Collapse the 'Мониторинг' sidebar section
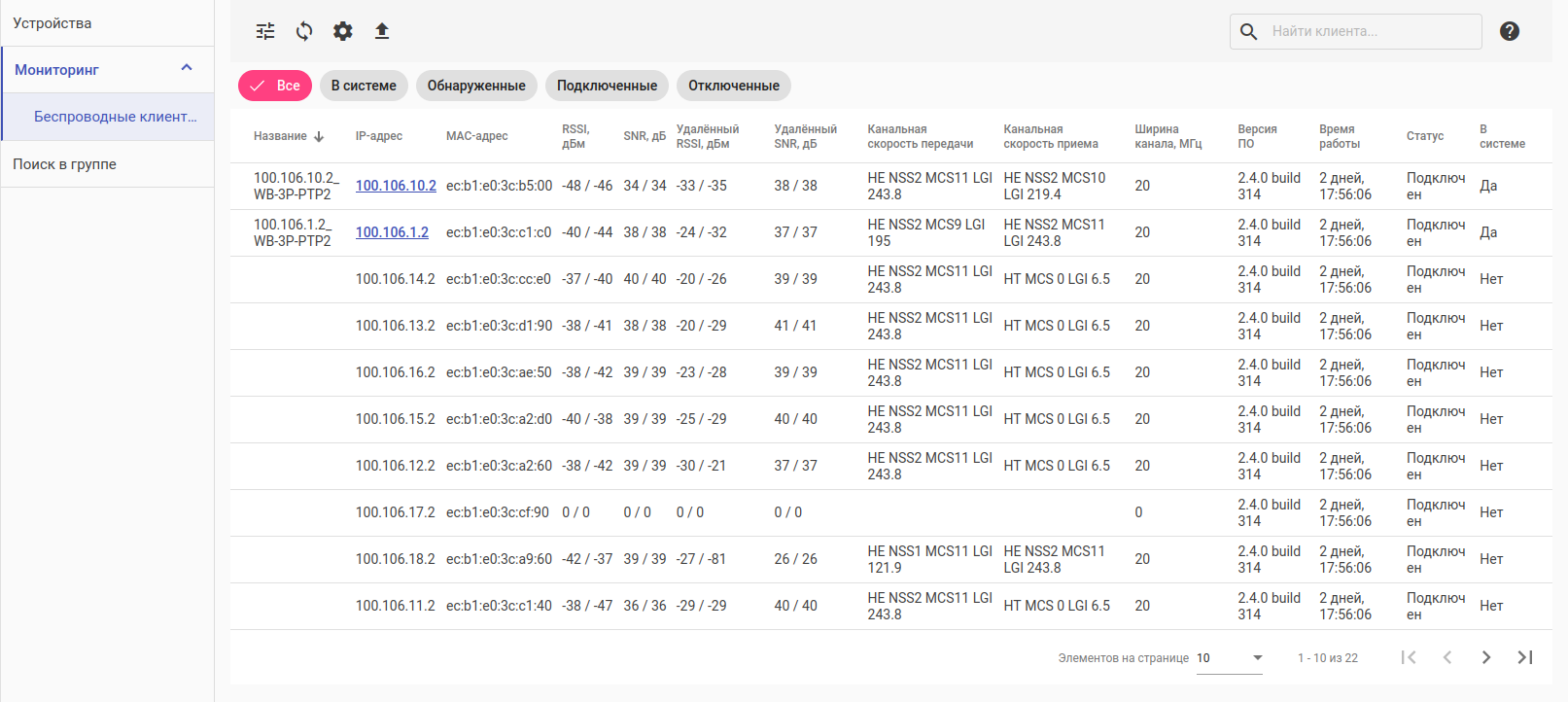Screen dimensions: 1568x702 click(x=187, y=69)
